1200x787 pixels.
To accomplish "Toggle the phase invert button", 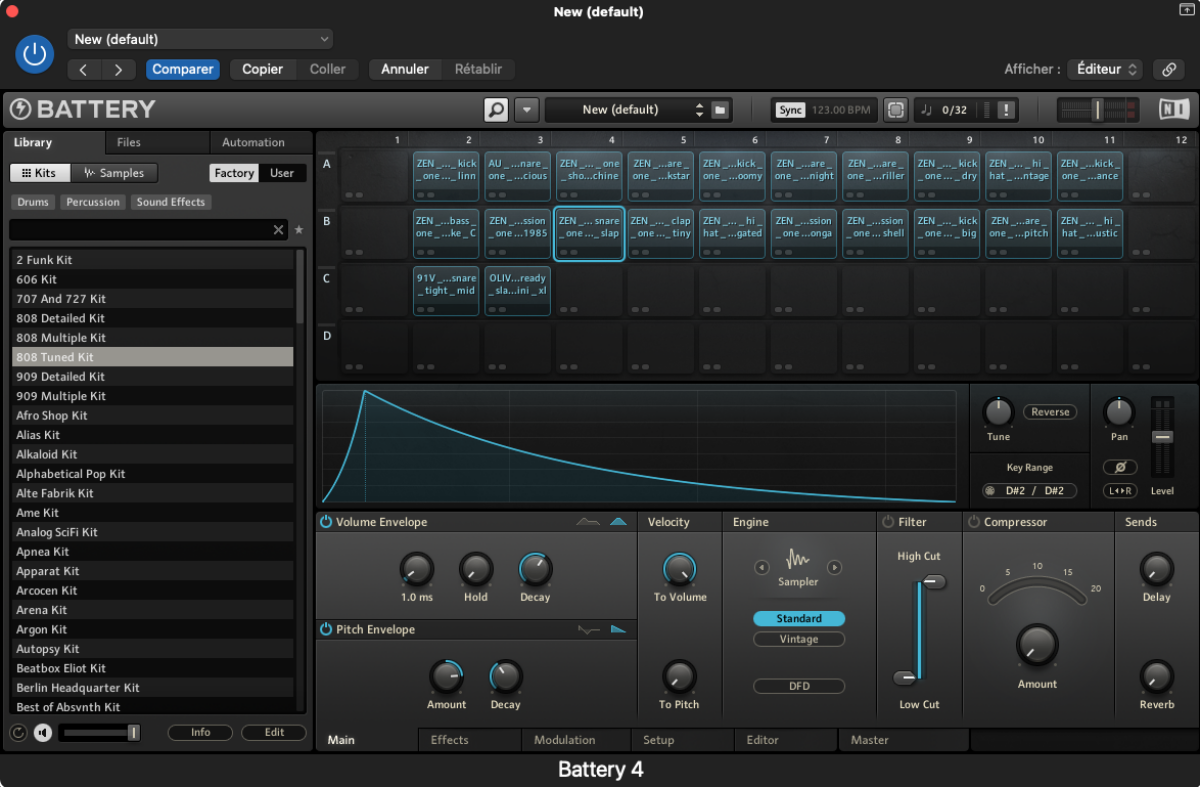I will coord(1119,468).
